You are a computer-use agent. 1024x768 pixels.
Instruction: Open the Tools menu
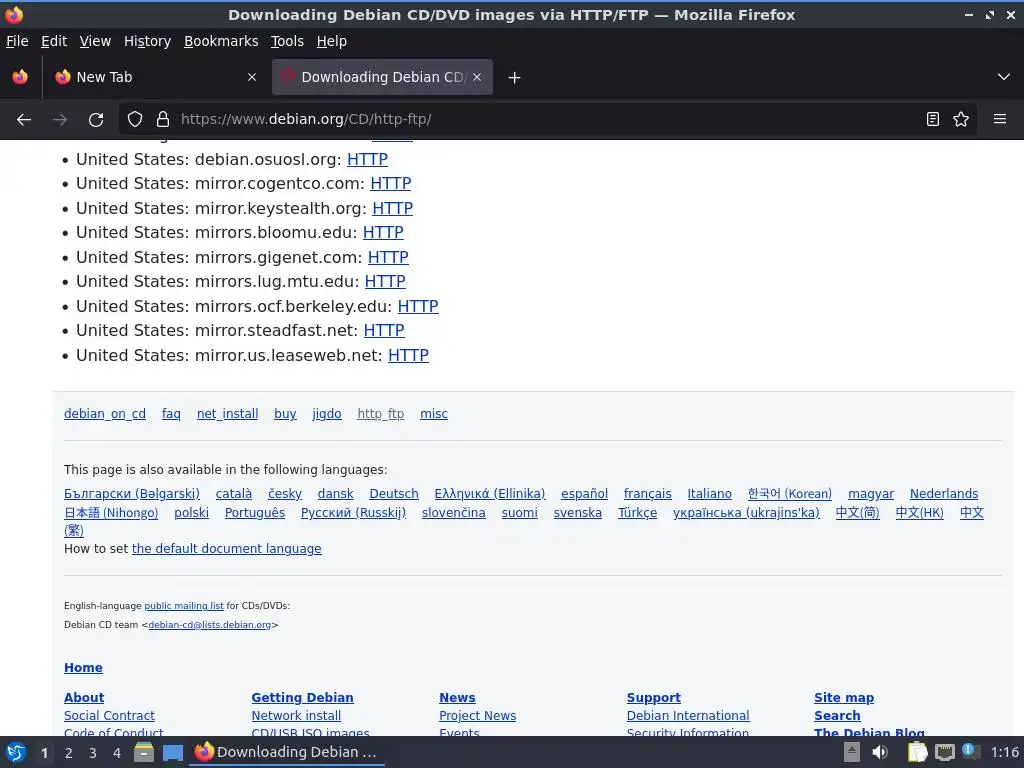287,41
